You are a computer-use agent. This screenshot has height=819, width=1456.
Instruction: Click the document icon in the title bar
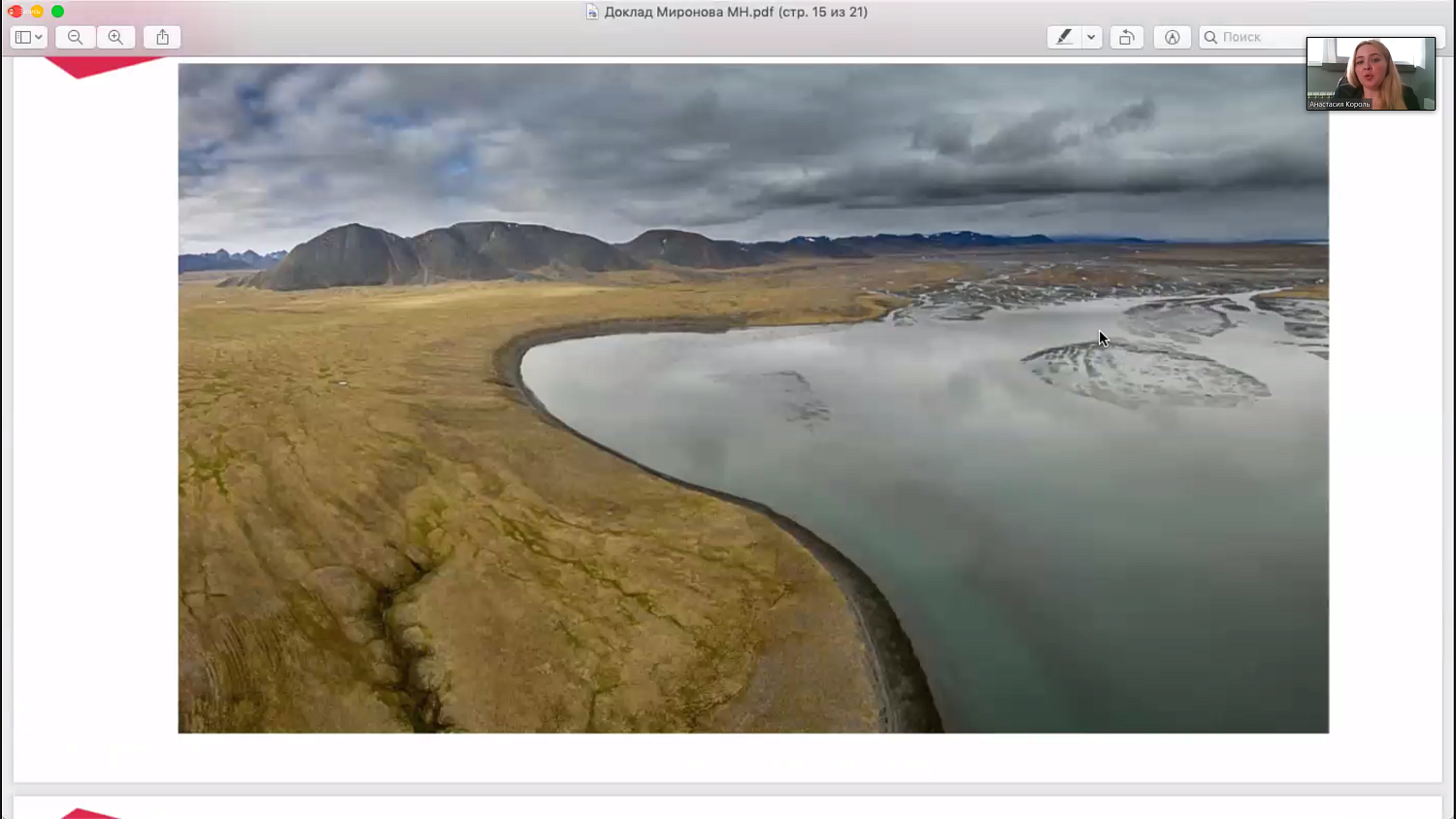(x=592, y=12)
